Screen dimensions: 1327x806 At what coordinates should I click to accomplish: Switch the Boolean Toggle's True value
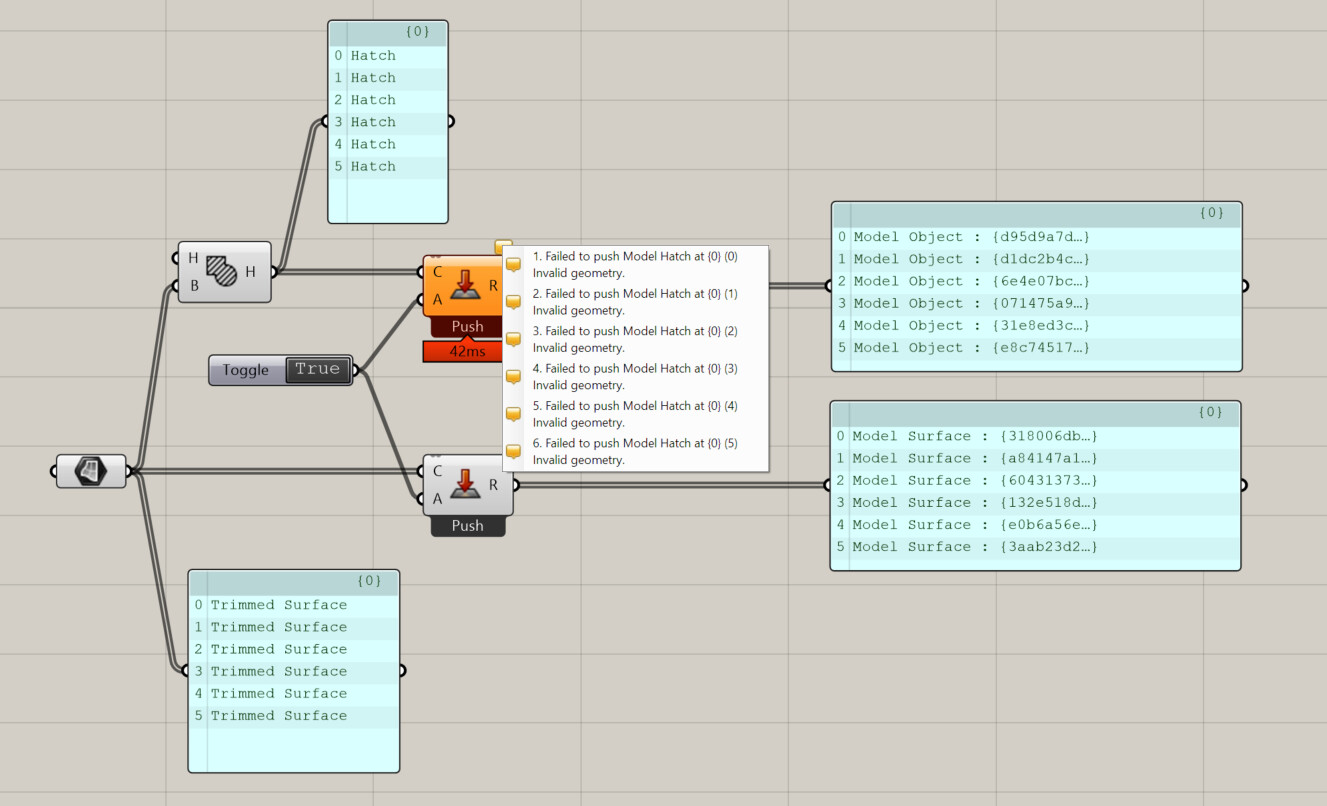(x=318, y=370)
